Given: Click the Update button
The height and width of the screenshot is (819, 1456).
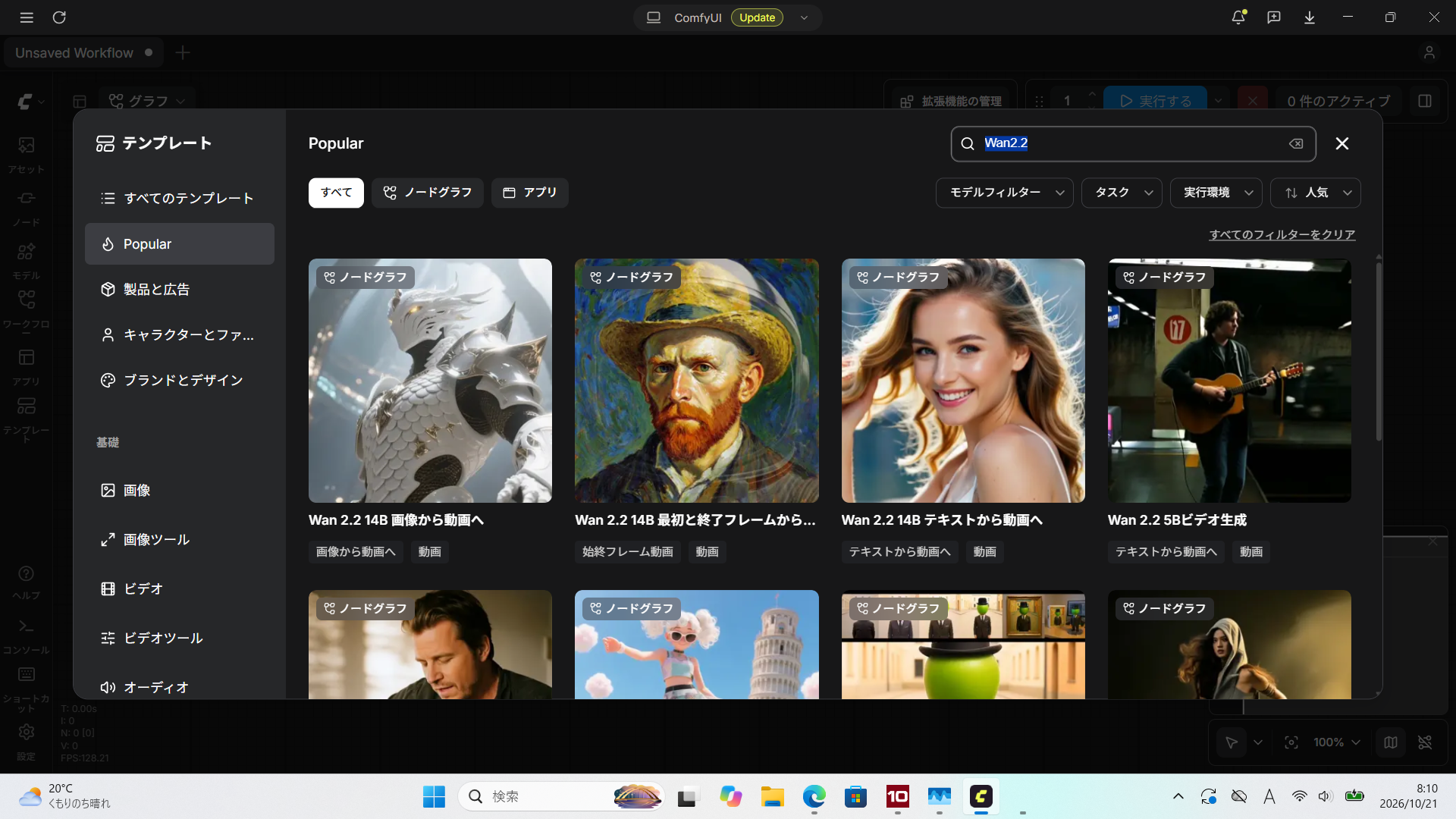Looking at the screenshot, I should click(x=757, y=17).
